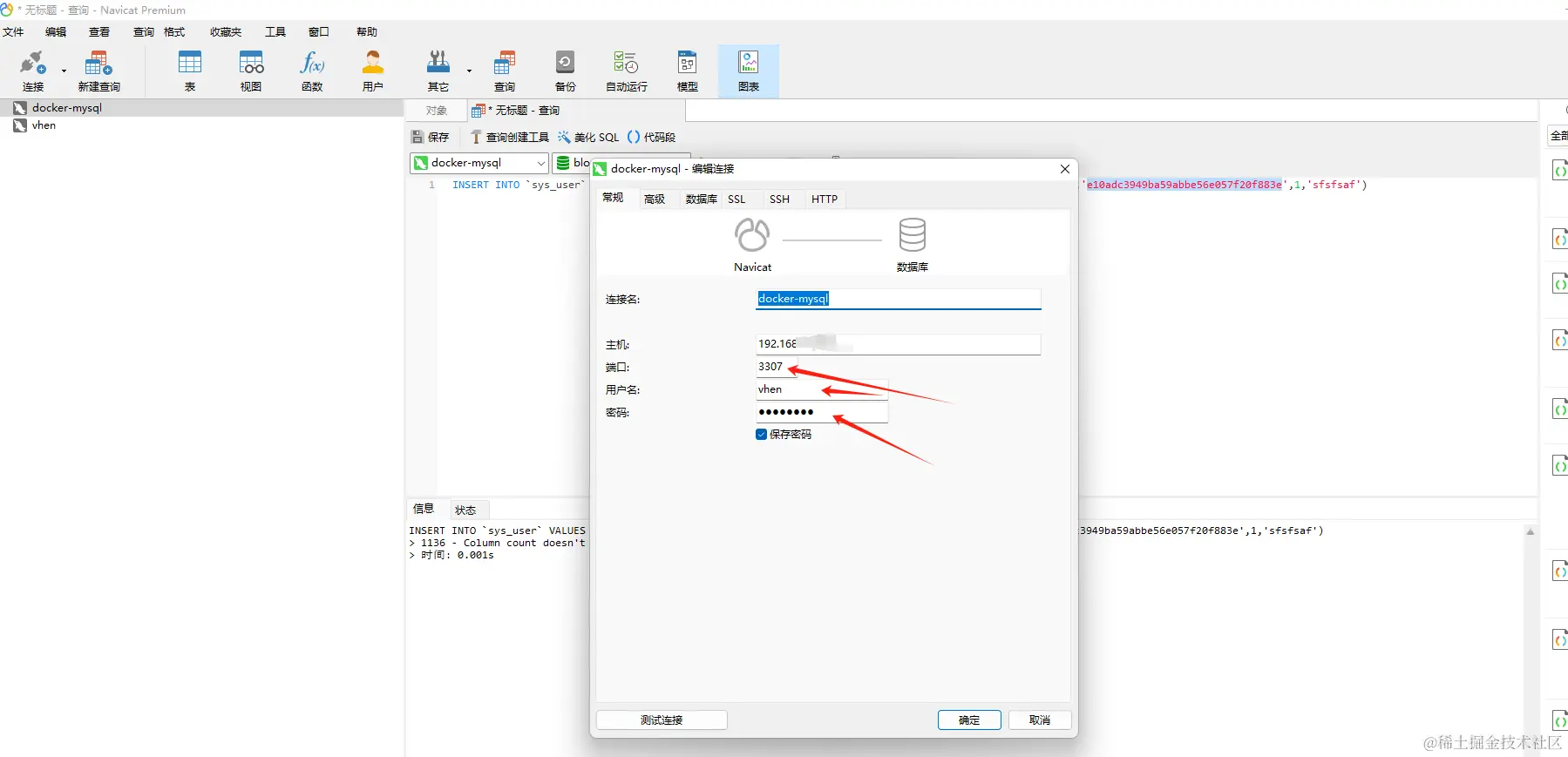Click the 密码 (Password) field

click(821, 412)
